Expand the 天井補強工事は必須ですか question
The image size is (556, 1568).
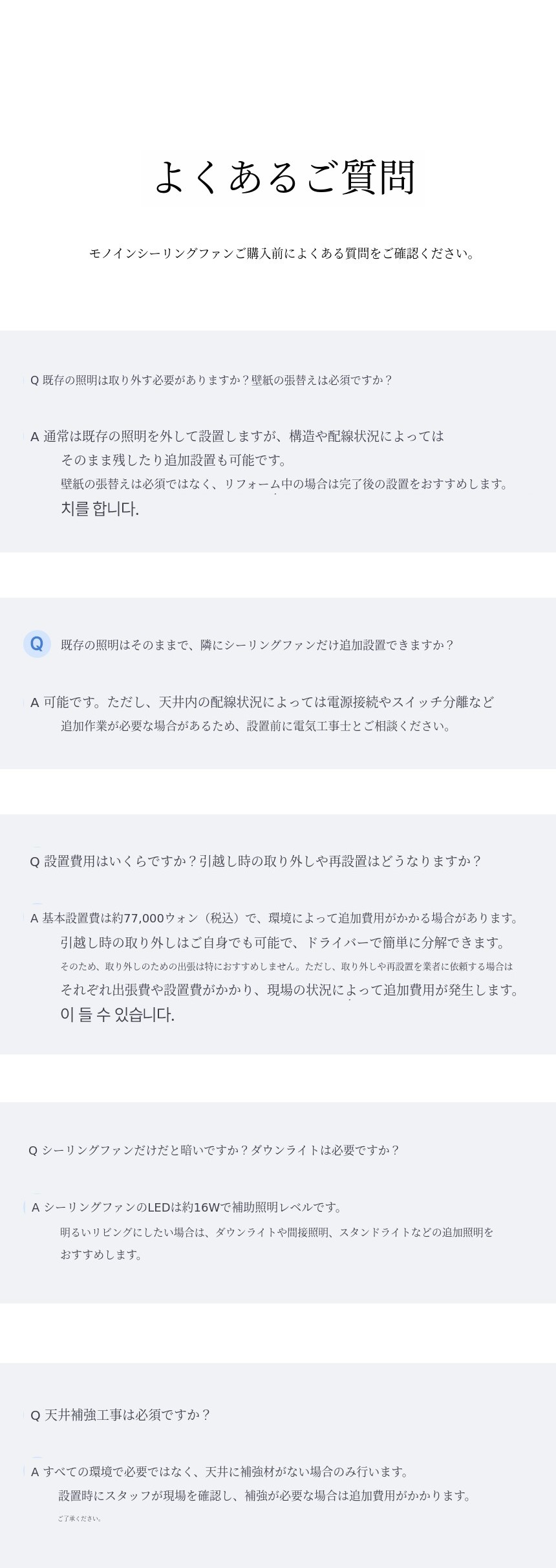pyautogui.click(x=127, y=1415)
